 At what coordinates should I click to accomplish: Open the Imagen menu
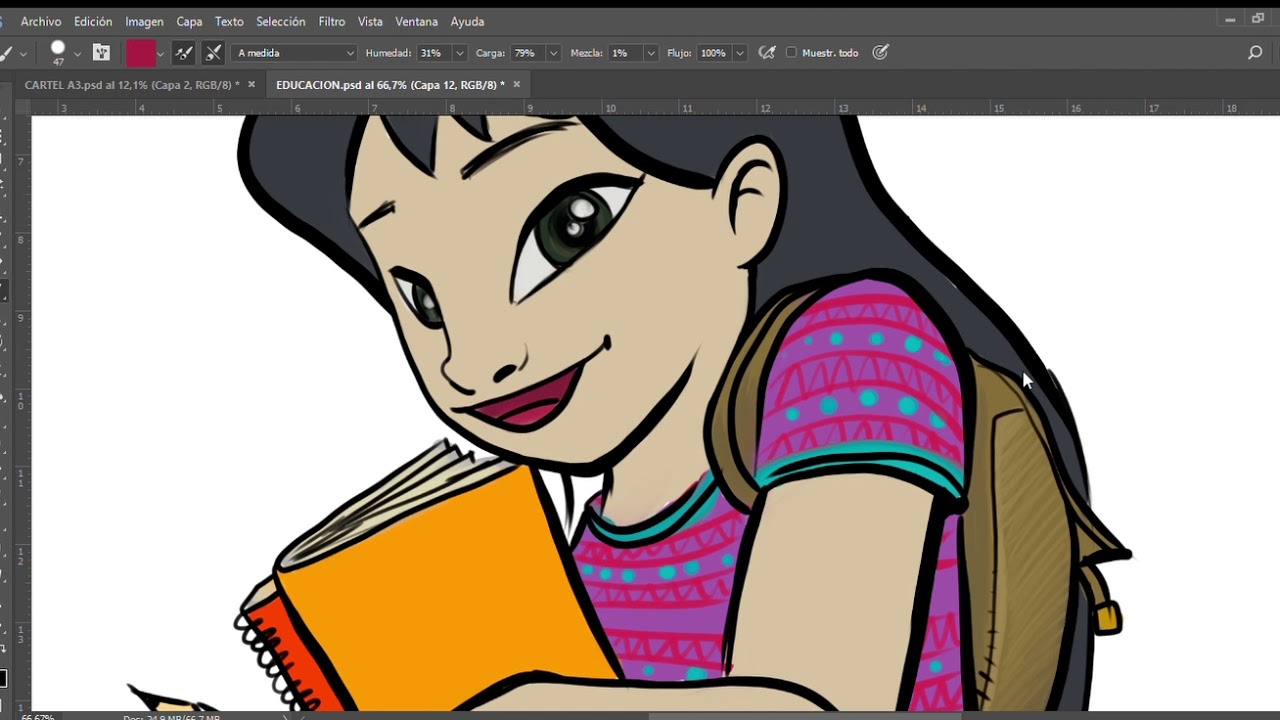pos(144,21)
